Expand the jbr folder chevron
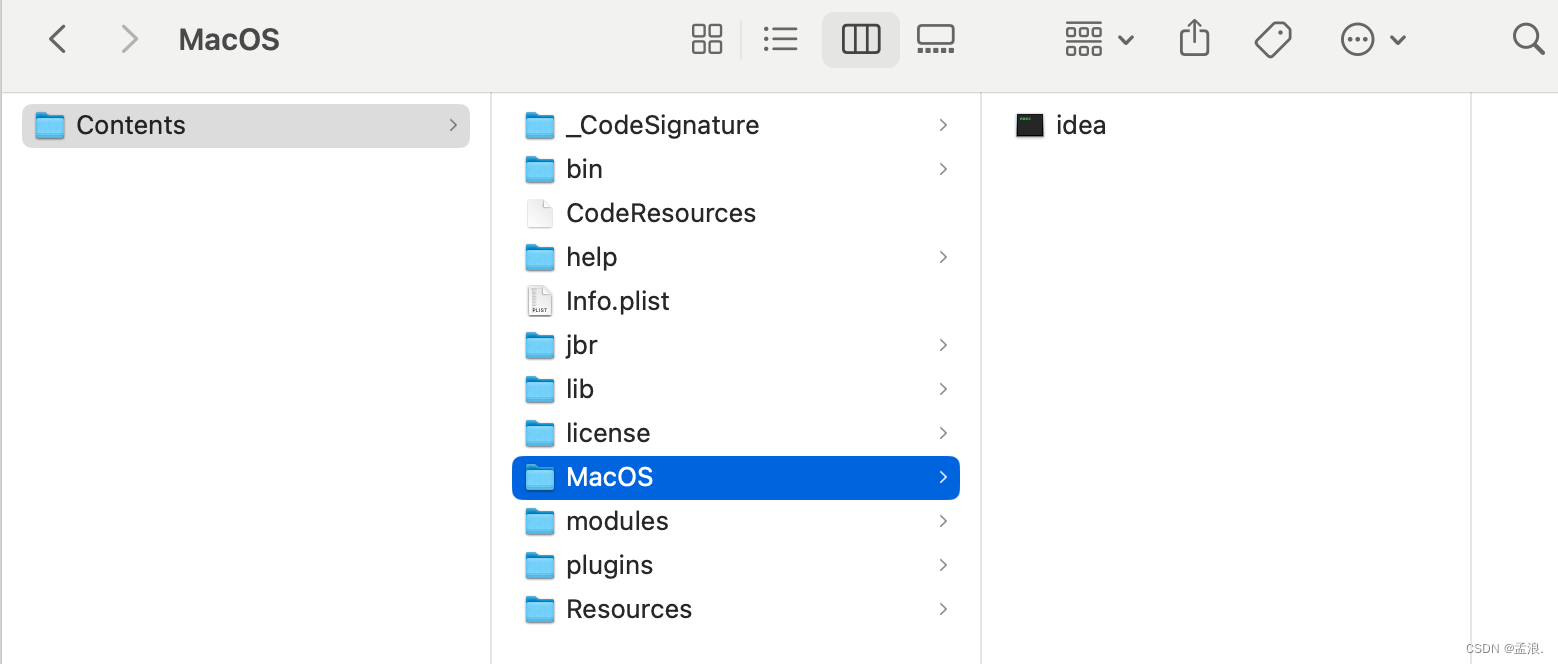This screenshot has width=1558, height=664. (x=943, y=345)
